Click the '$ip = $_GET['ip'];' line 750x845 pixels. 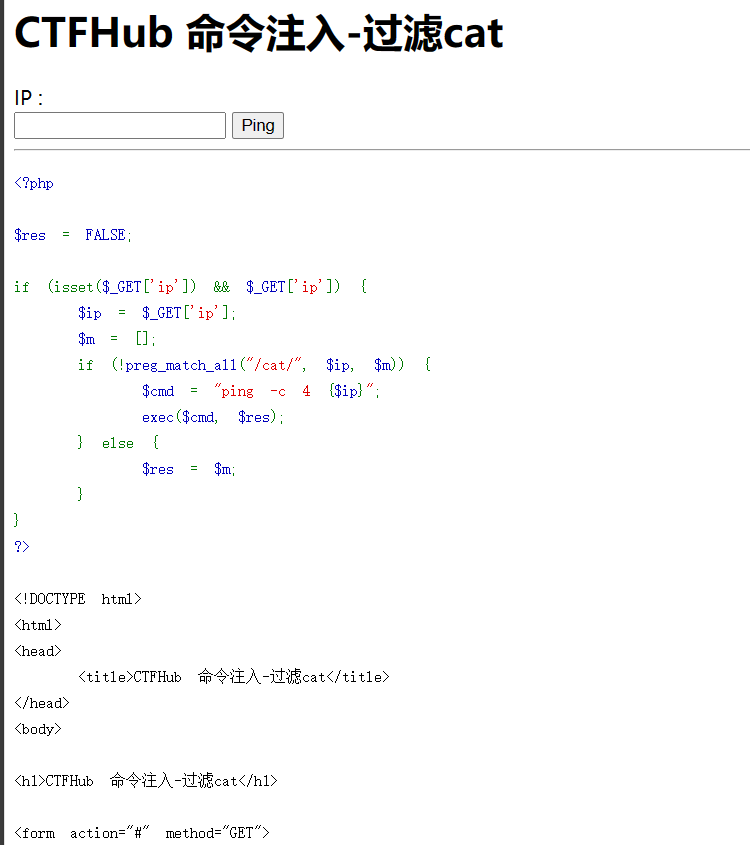point(157,313)
